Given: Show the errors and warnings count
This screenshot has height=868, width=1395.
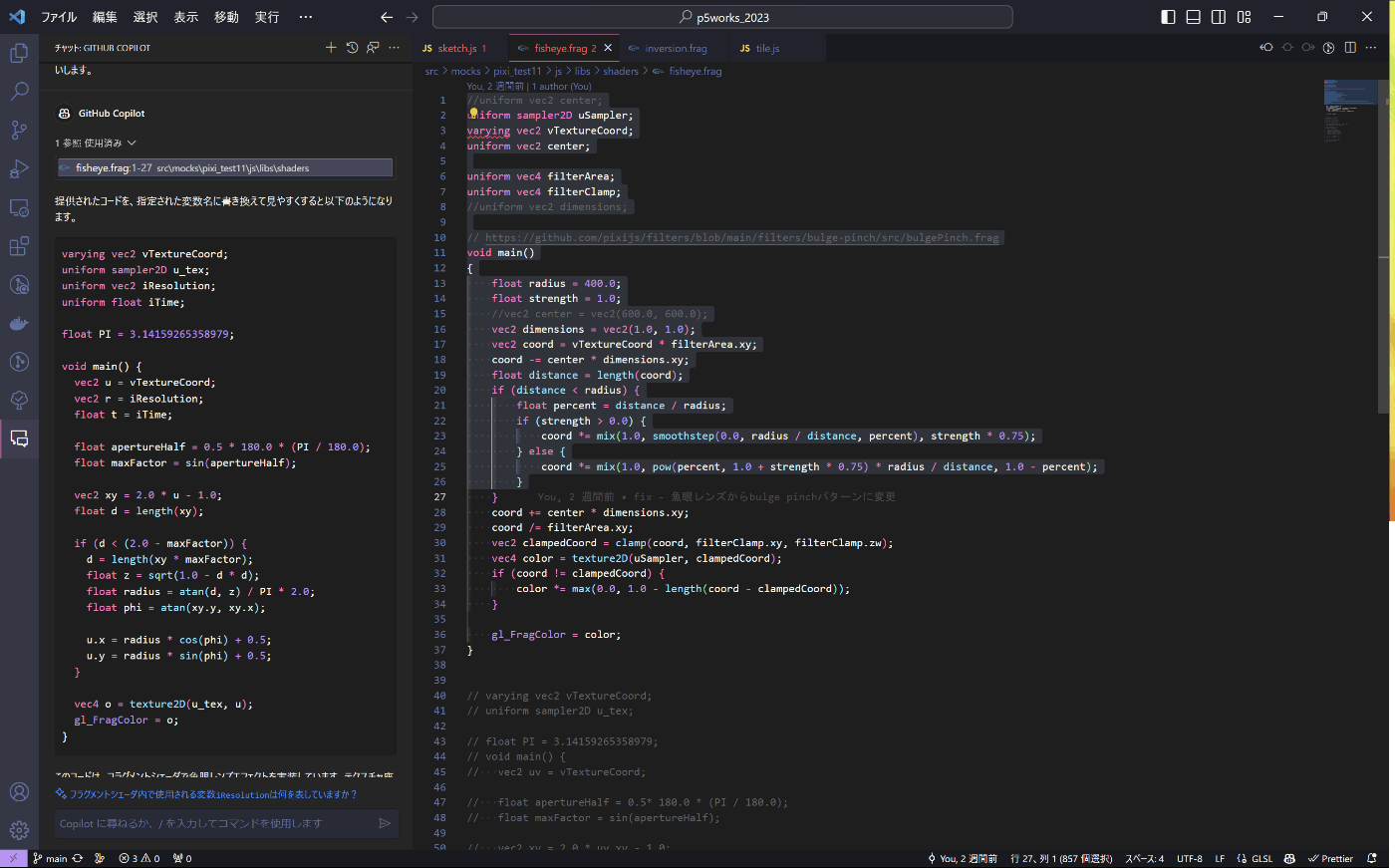Looking at the screenshot, I should [x=139, y=858].
